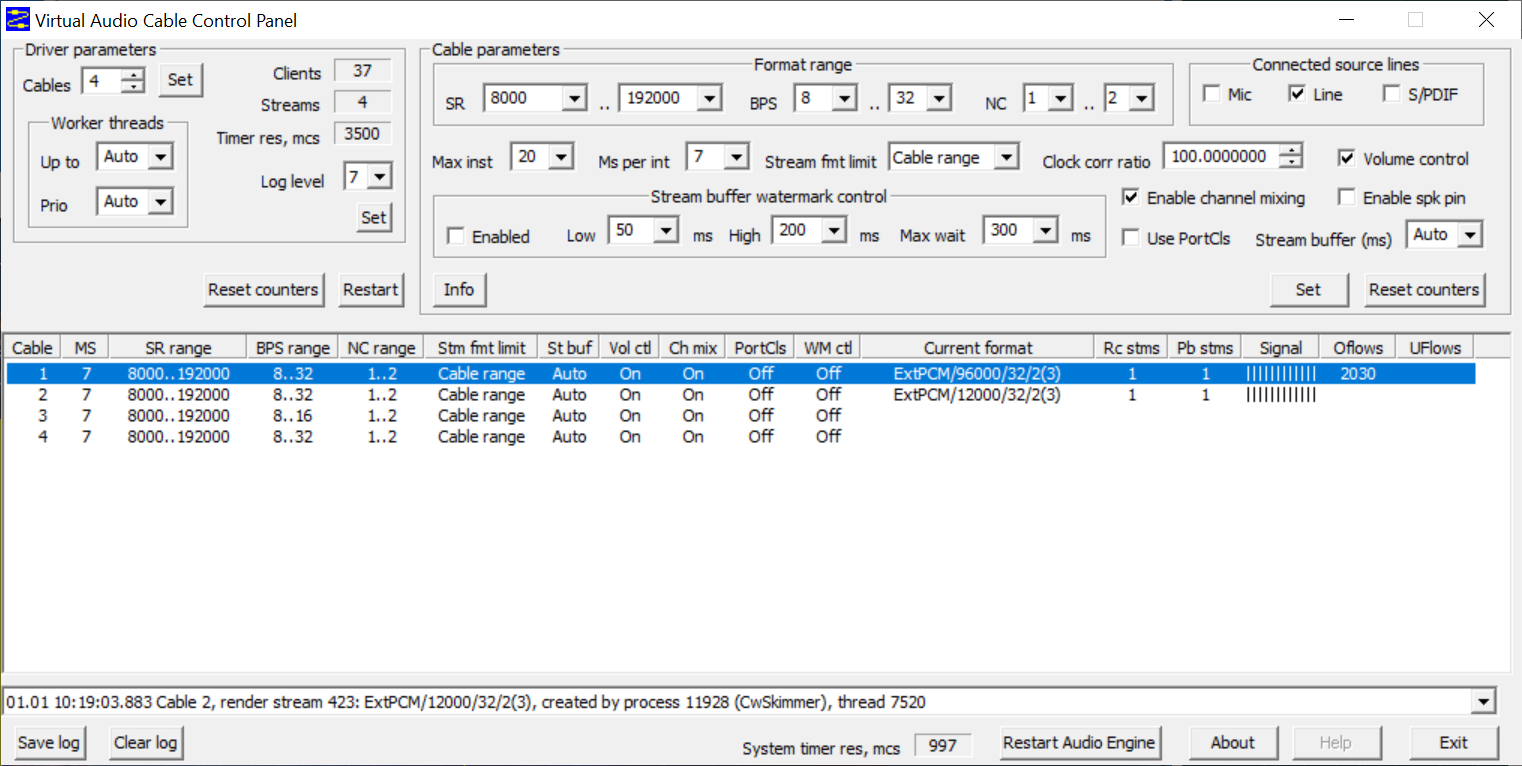The width and height of the screenshot is (1522, 766).
Task: Click the Oflows column header
Action: [1357, 348]
